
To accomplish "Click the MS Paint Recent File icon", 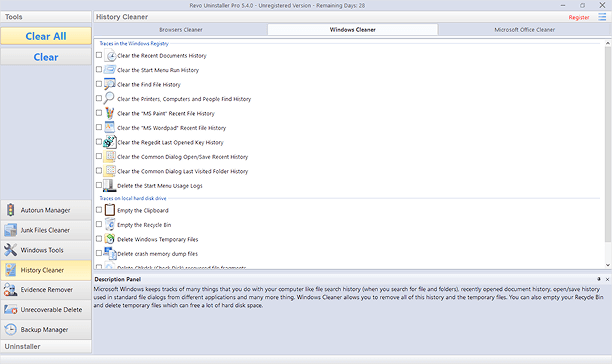I will click(x=110, y=113).
